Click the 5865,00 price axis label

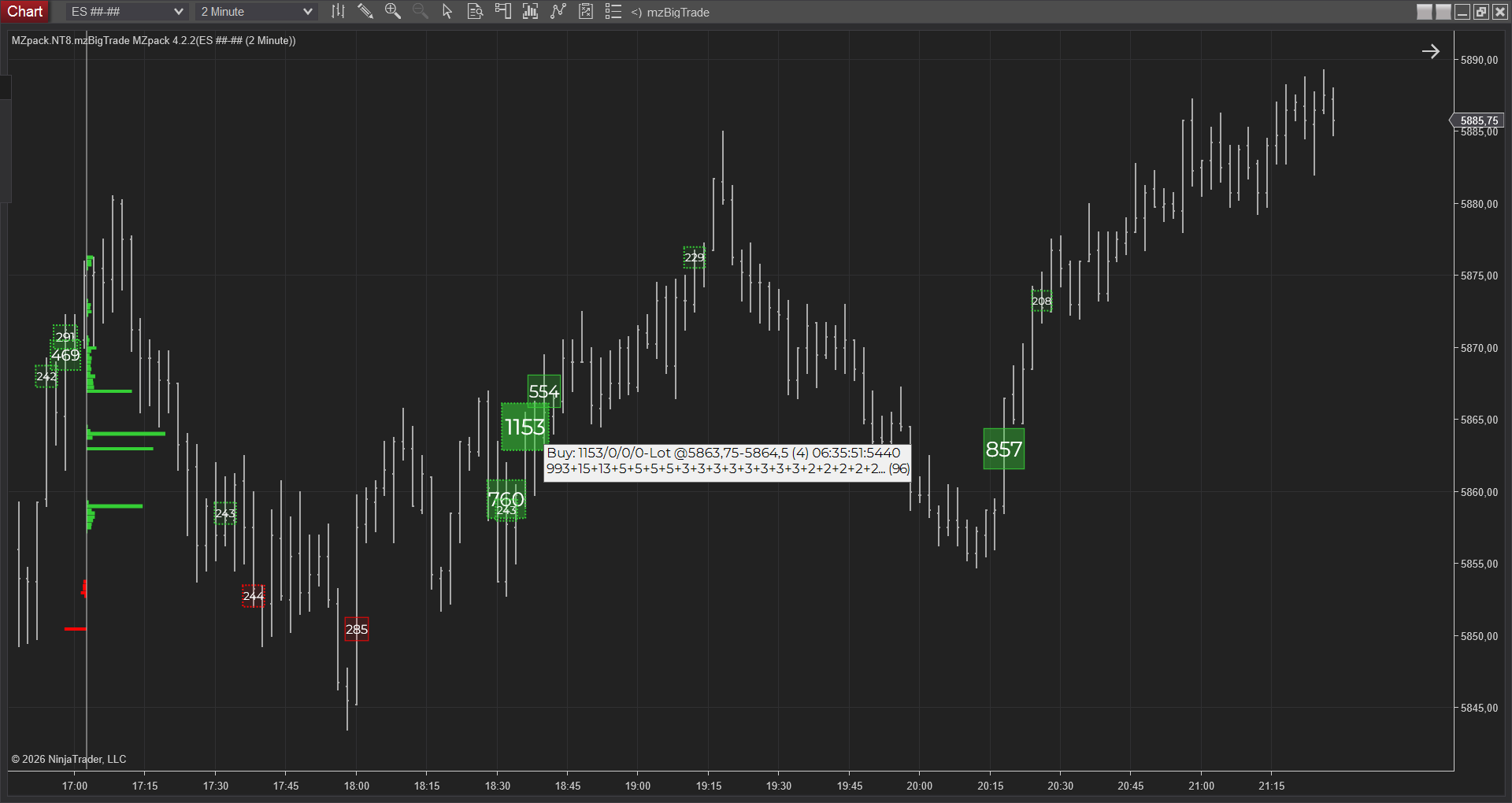(1479, 420)
